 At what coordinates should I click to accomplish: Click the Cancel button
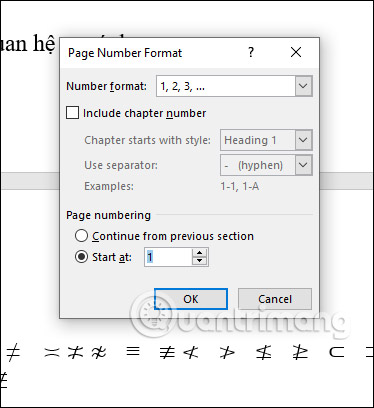pos(275,299)
